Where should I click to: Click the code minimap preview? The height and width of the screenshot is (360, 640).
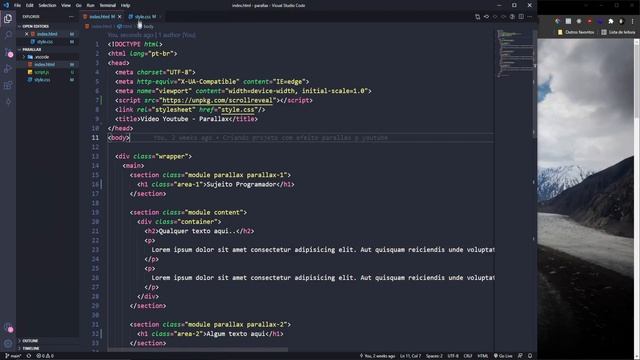click(514, 53)
